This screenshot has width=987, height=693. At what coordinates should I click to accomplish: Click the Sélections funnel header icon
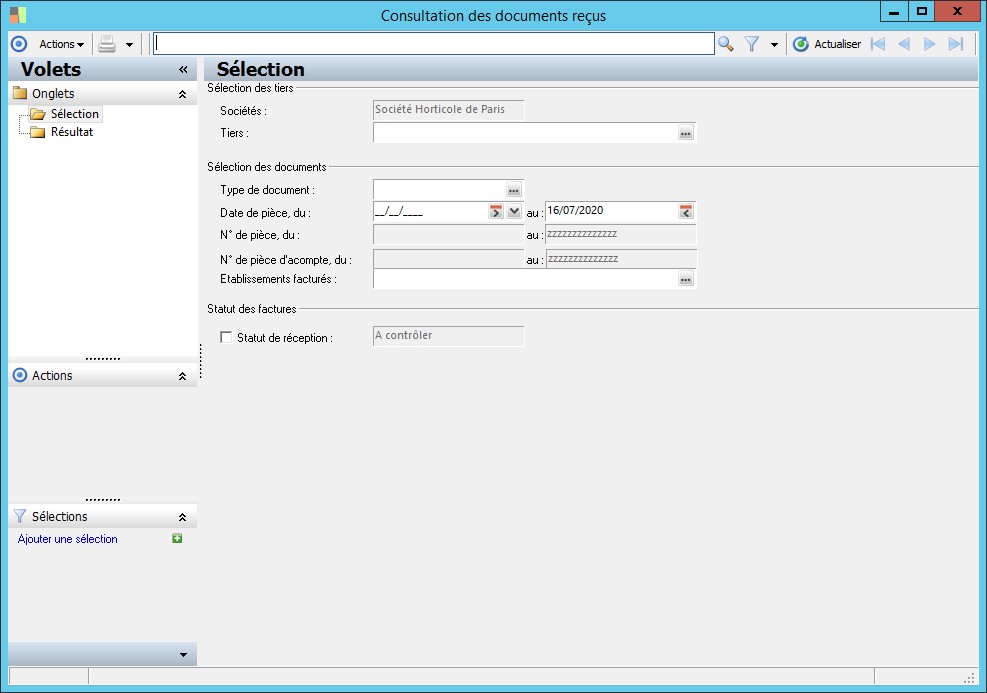20,516
